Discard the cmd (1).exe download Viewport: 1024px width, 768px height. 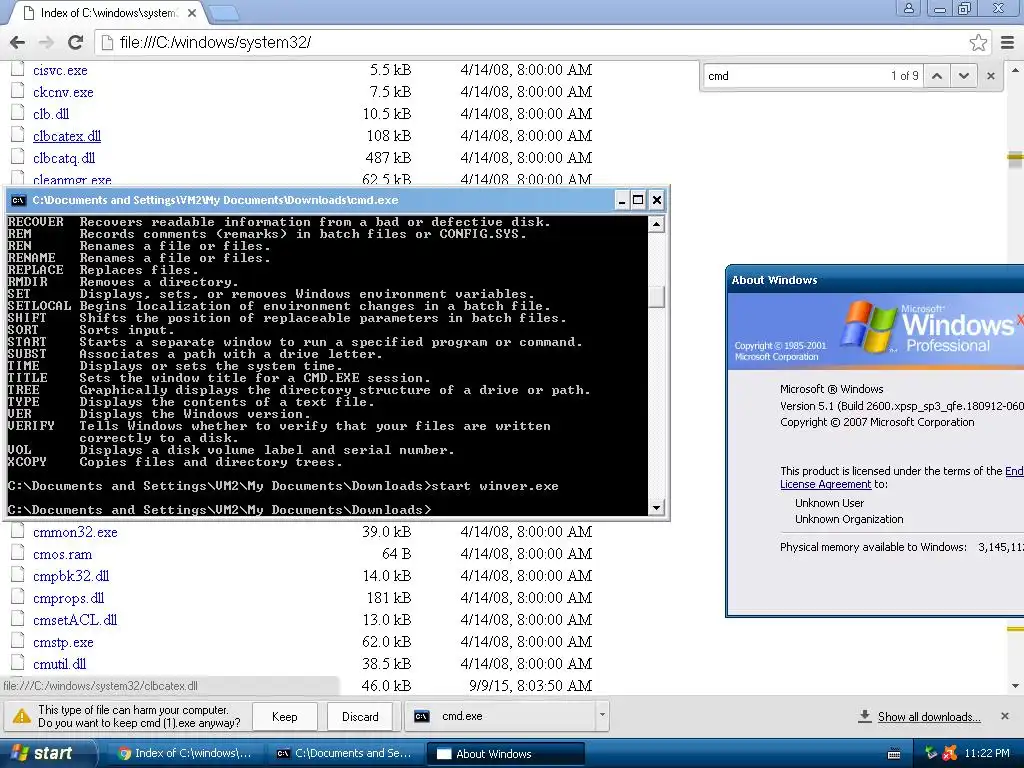[x=360, y=716]
